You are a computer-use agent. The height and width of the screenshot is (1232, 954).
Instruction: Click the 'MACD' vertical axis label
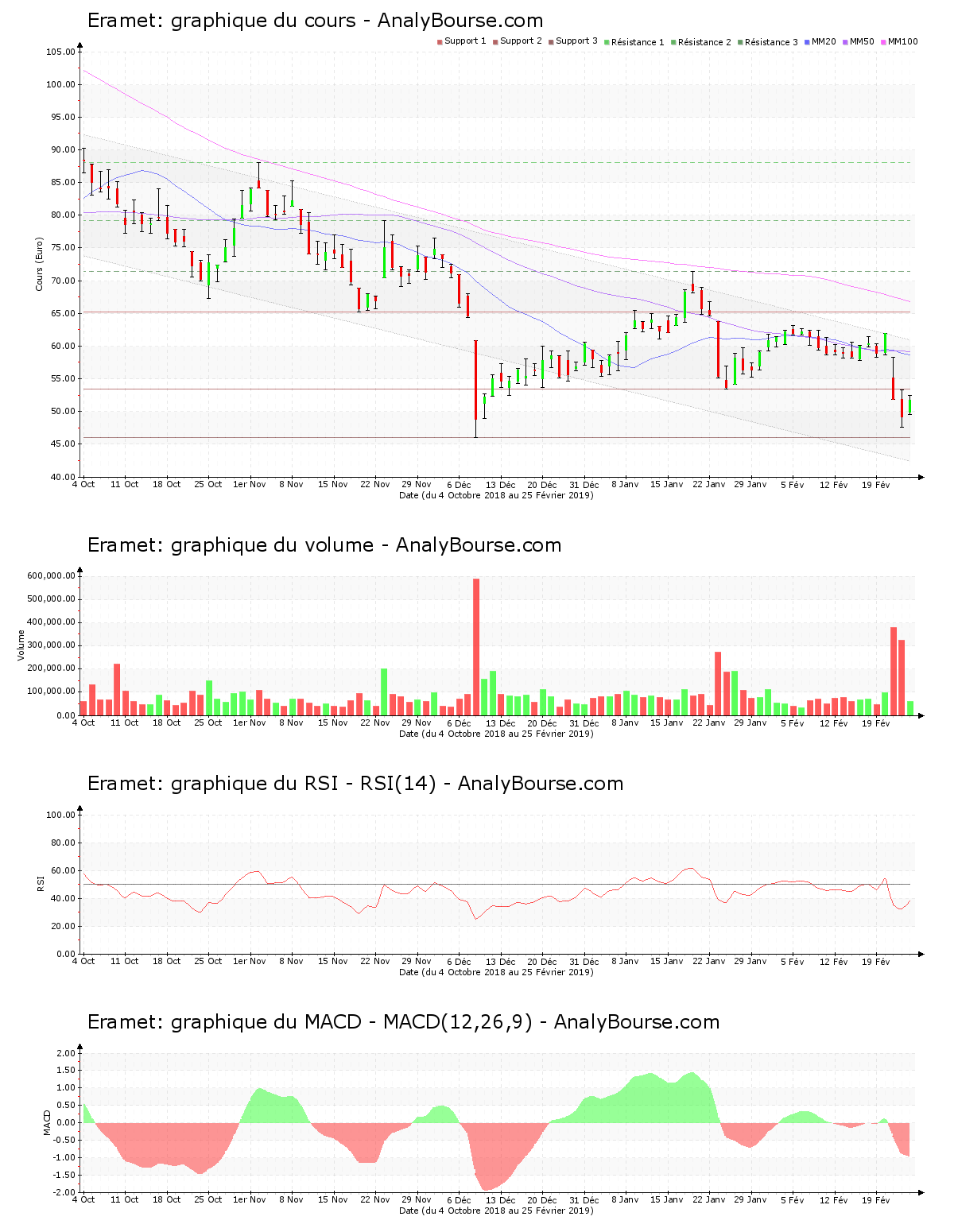(47, 1122)
